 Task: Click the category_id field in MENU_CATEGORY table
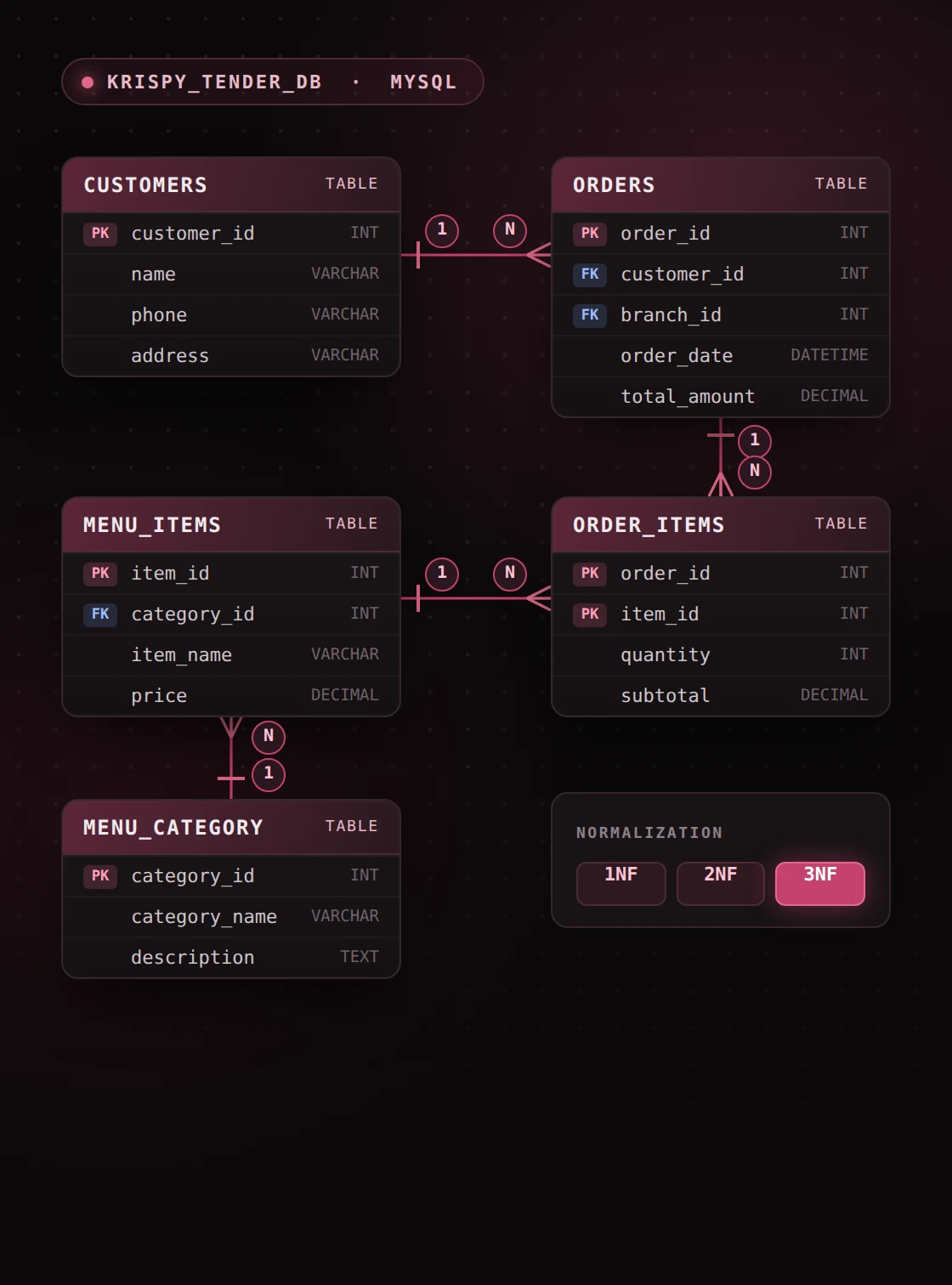231,875
